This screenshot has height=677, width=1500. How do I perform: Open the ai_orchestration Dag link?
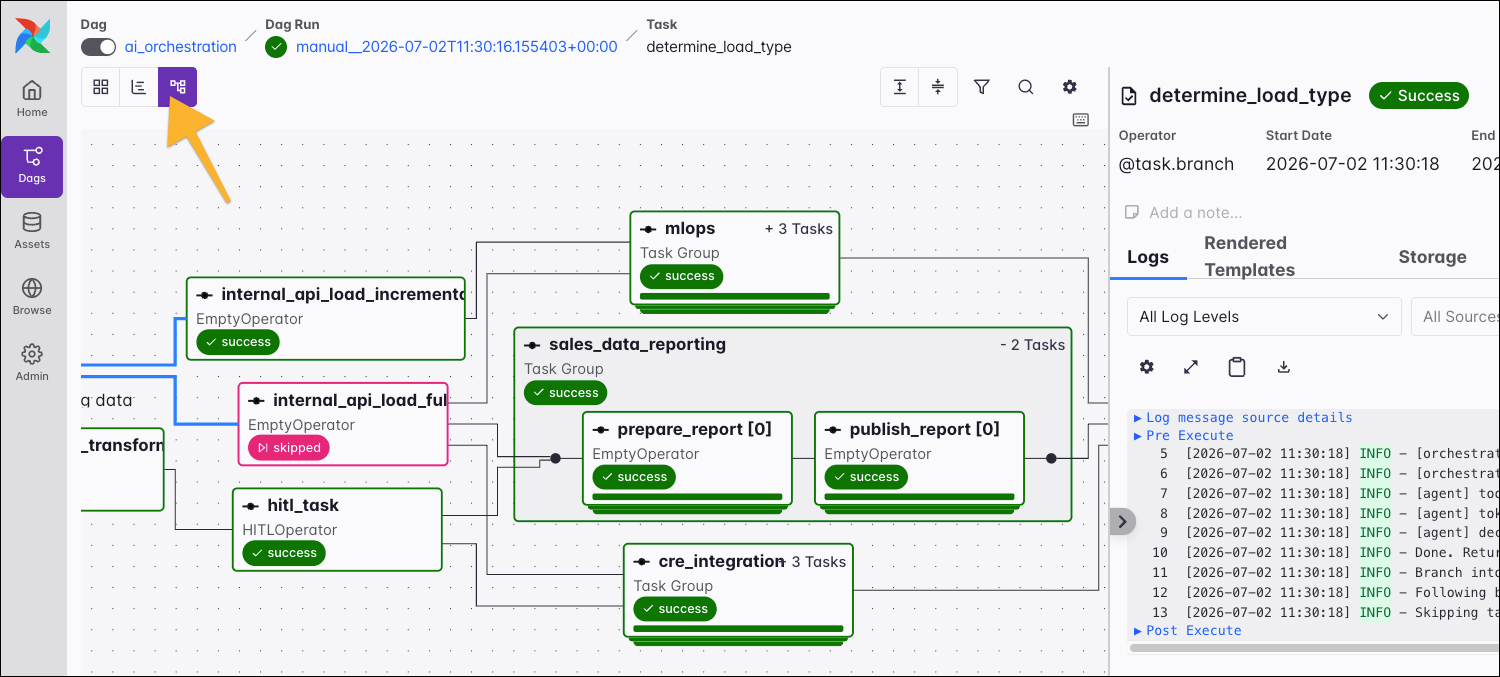(181, 47)
